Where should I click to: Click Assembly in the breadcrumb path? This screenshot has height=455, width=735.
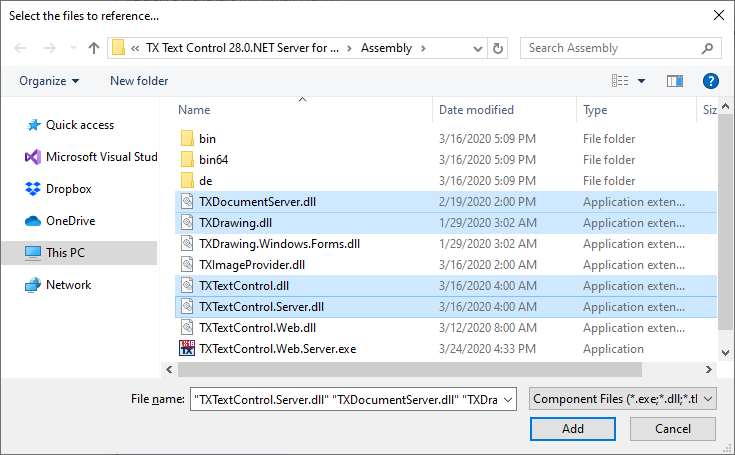coord(386,48)
